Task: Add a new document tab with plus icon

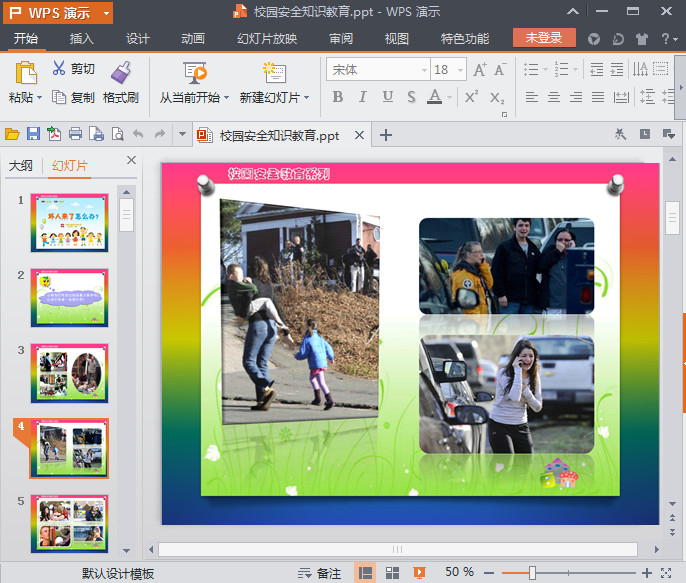Action: pos(386,135)
